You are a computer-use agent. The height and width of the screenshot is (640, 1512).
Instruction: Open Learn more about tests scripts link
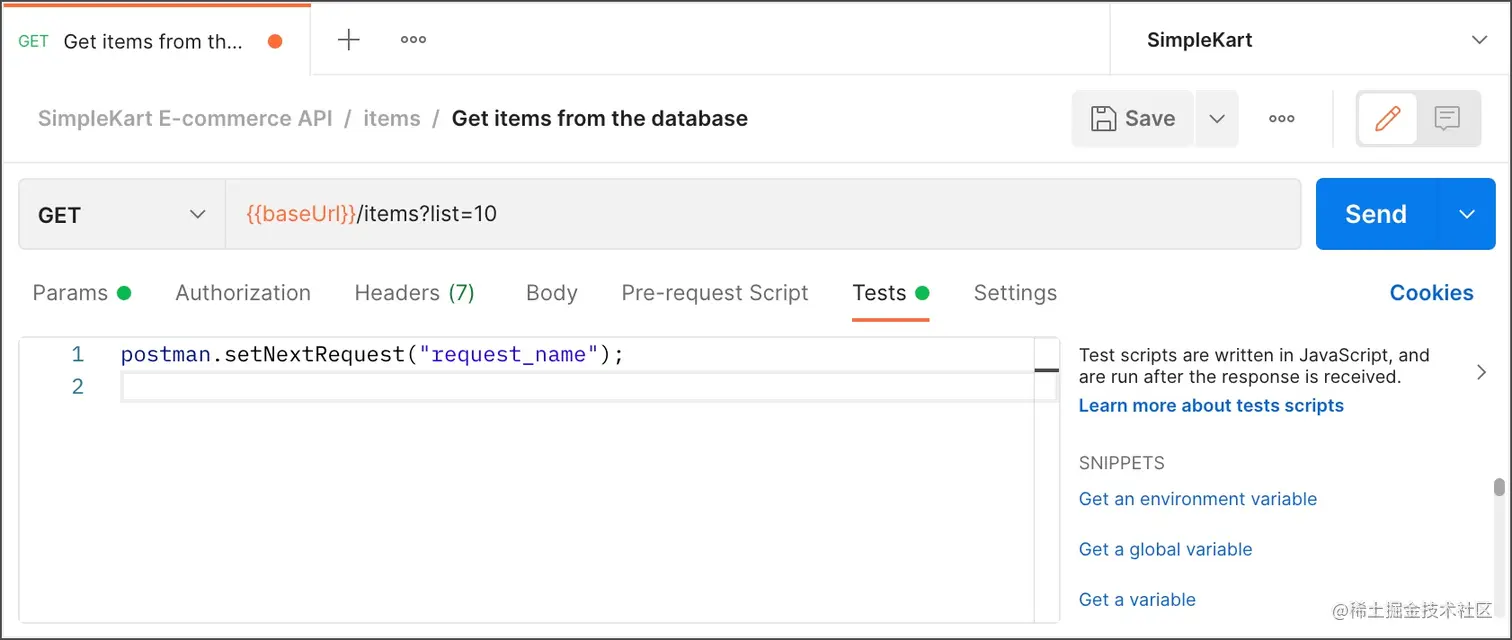1210,405
